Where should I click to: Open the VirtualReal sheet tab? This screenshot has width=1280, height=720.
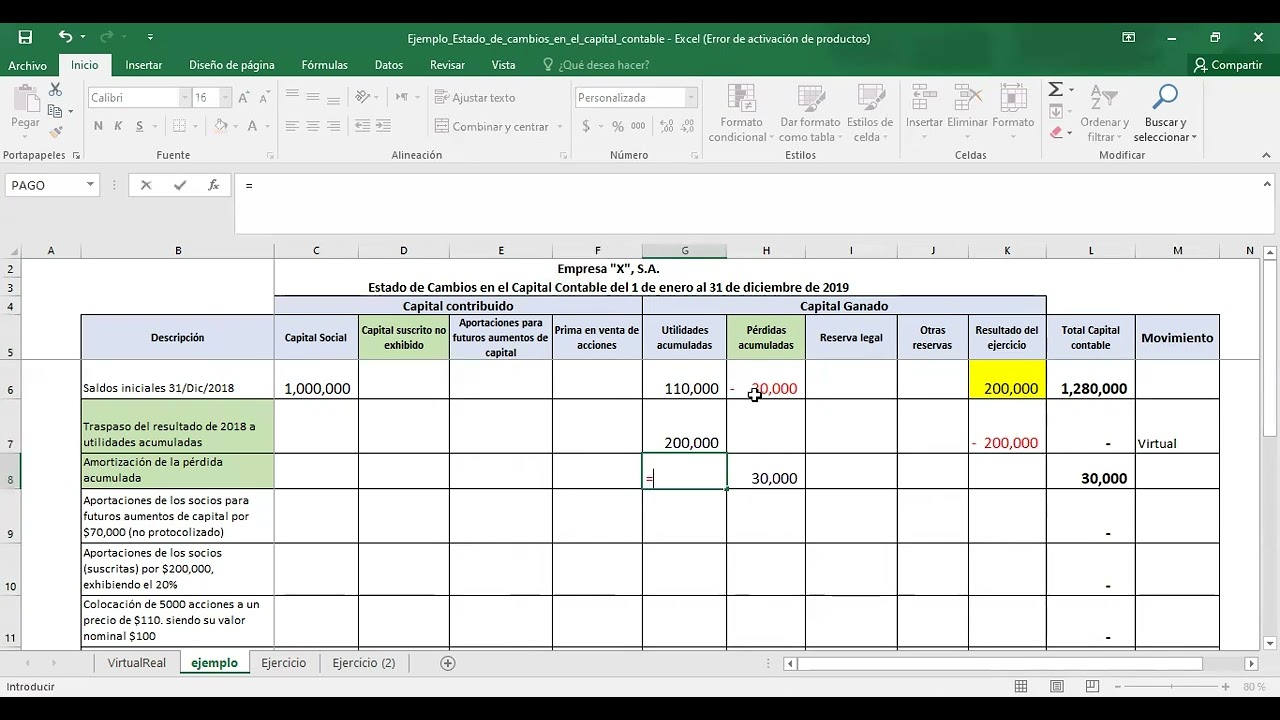[x=137, y=663]
